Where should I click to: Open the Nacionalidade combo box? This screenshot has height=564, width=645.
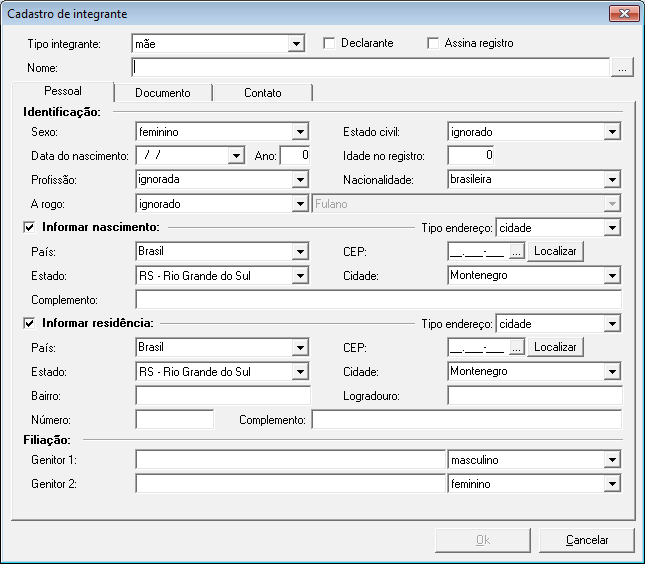tap(612, 180)
